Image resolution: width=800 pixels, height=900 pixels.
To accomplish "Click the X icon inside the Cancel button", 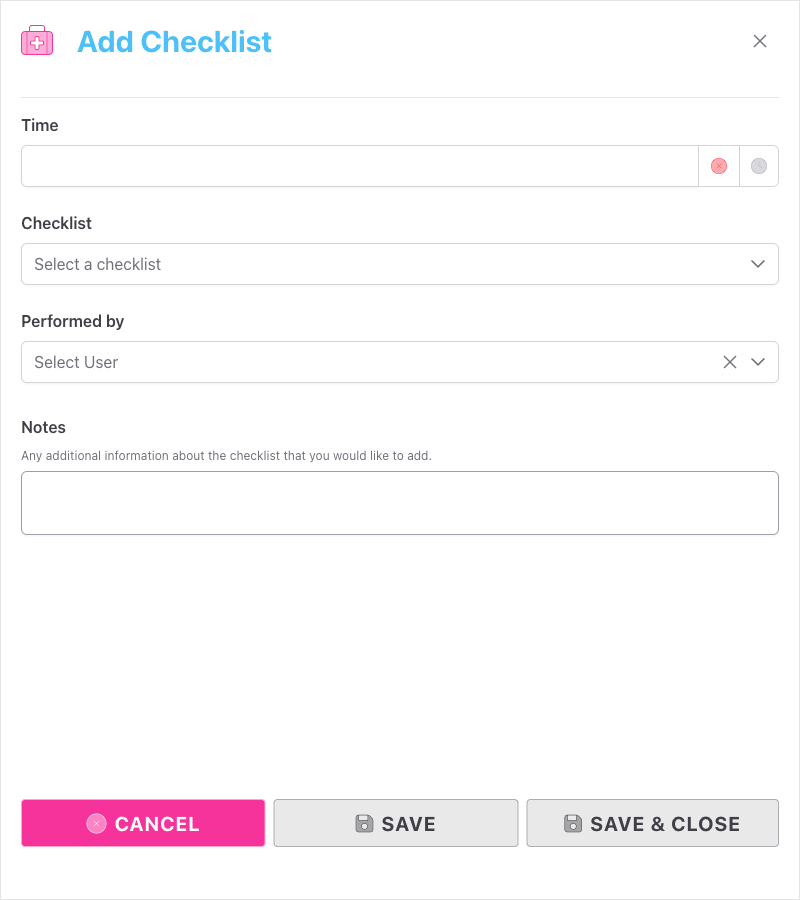I will point(96,823).
